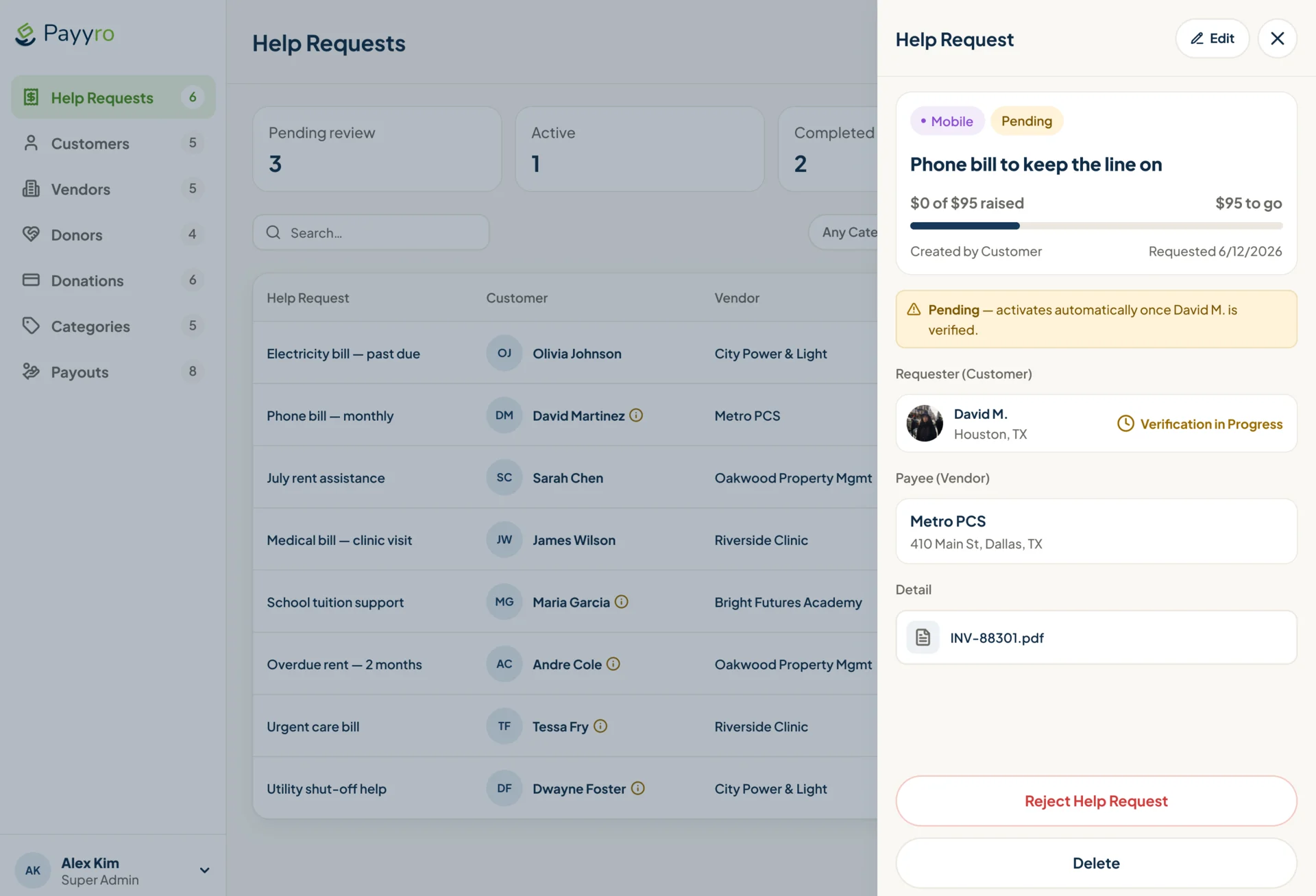The image size is (1316, 896).
Task: Select the Pending review stat card
Action: pos(377,149)
